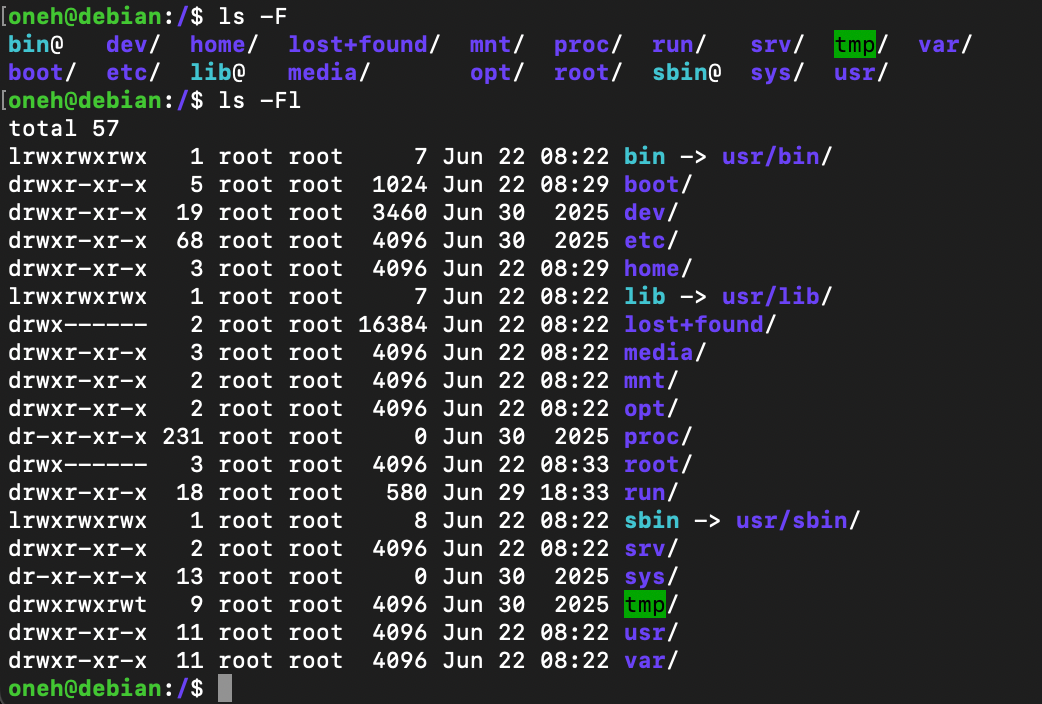Click the var/ directory in the long listing
Screen dimensions: 1042x704
pyautogui.click(x=651, y=661)
